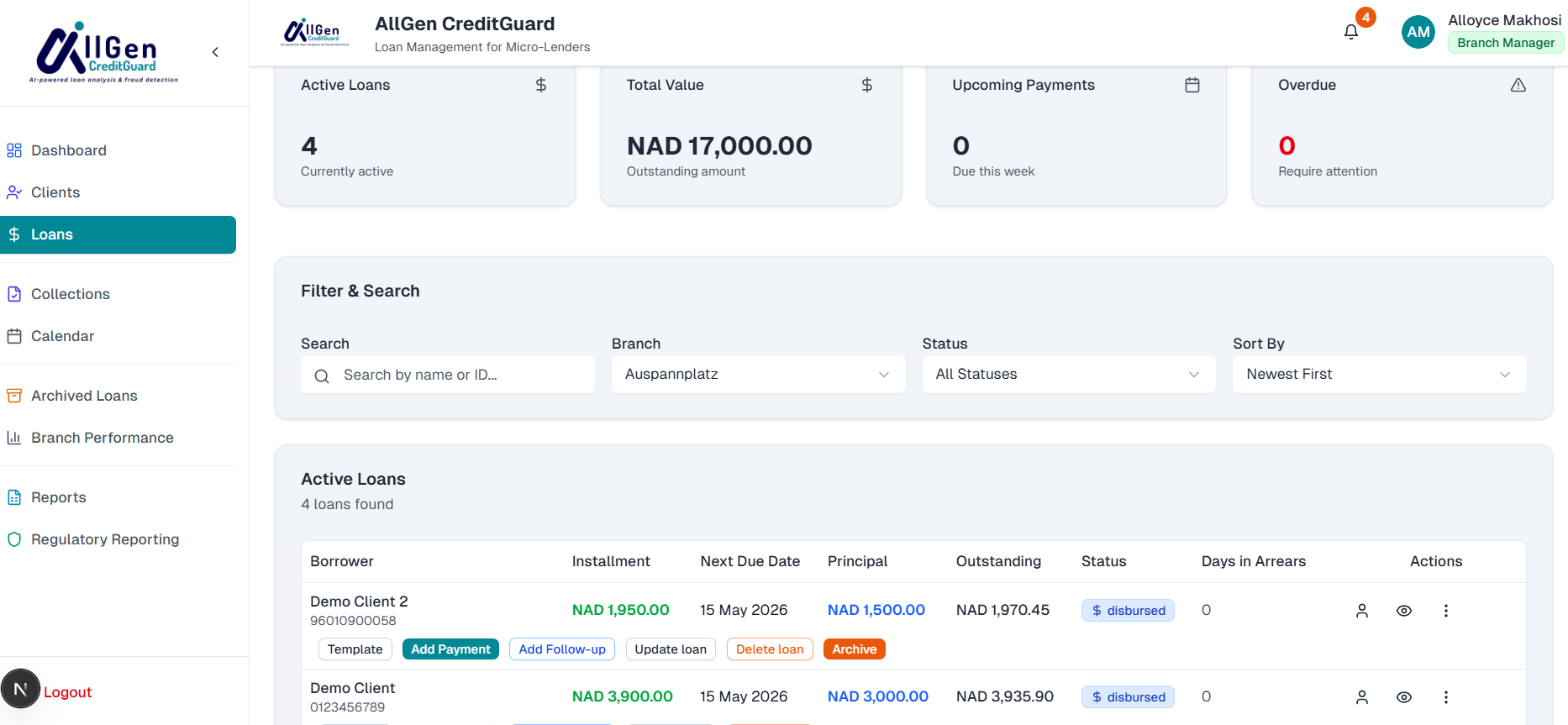1568x725 pixels.
Task: Click the search by name or ID field
Action: 448,375
